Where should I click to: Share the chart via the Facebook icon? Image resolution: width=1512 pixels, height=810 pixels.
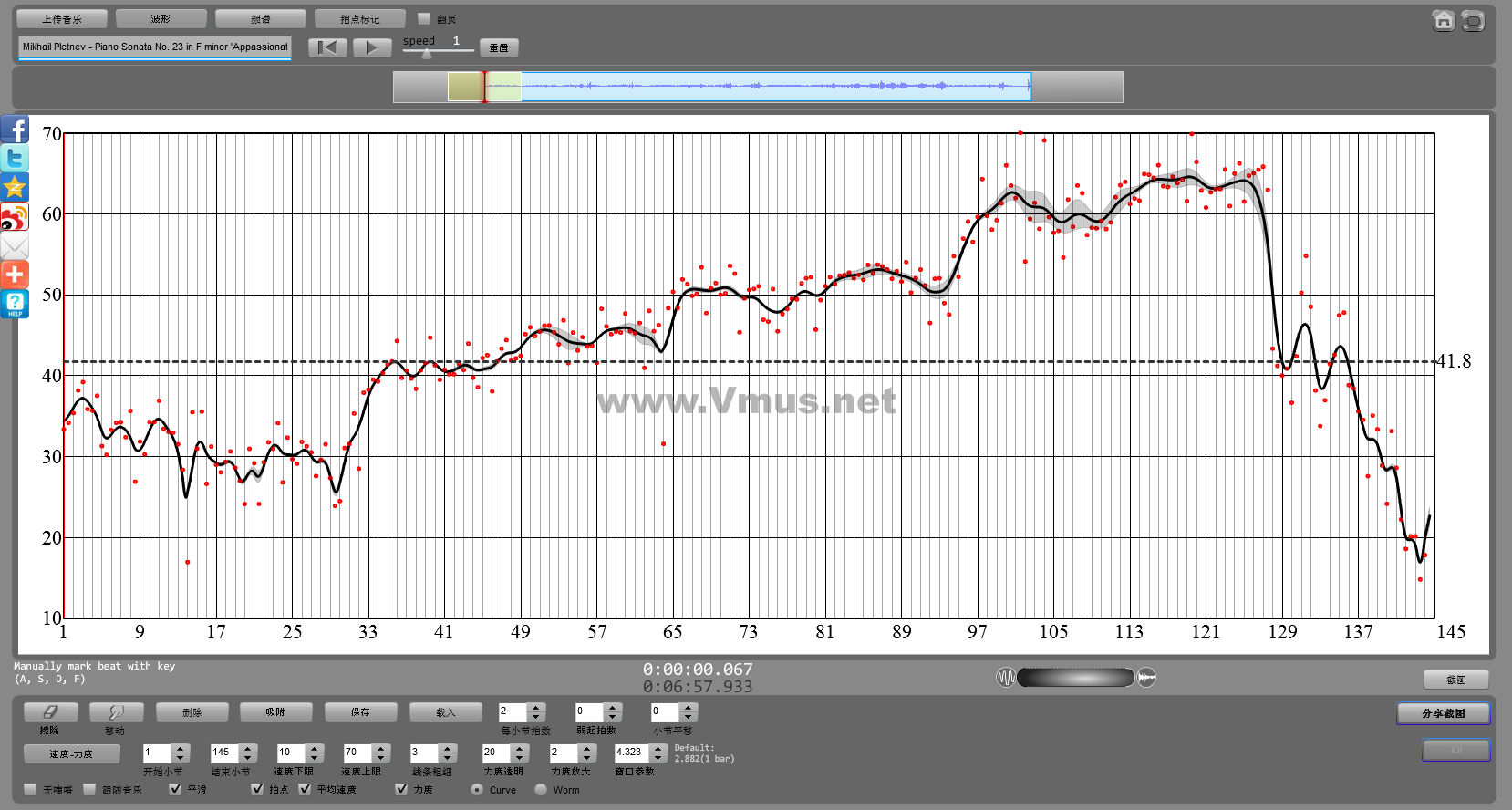pos(15,130)
